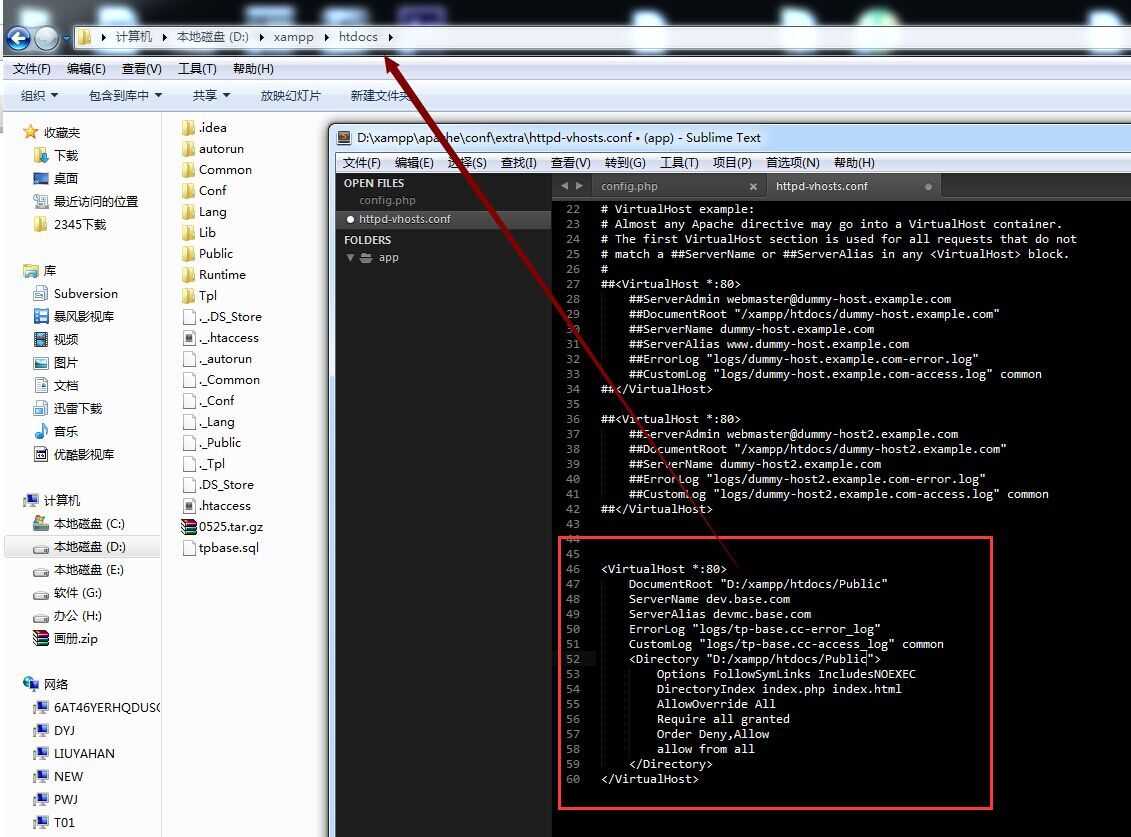This screenshot has width=1131, height=837.
Task: Collapse the app folder in sidebar
Action: point(351,258)
